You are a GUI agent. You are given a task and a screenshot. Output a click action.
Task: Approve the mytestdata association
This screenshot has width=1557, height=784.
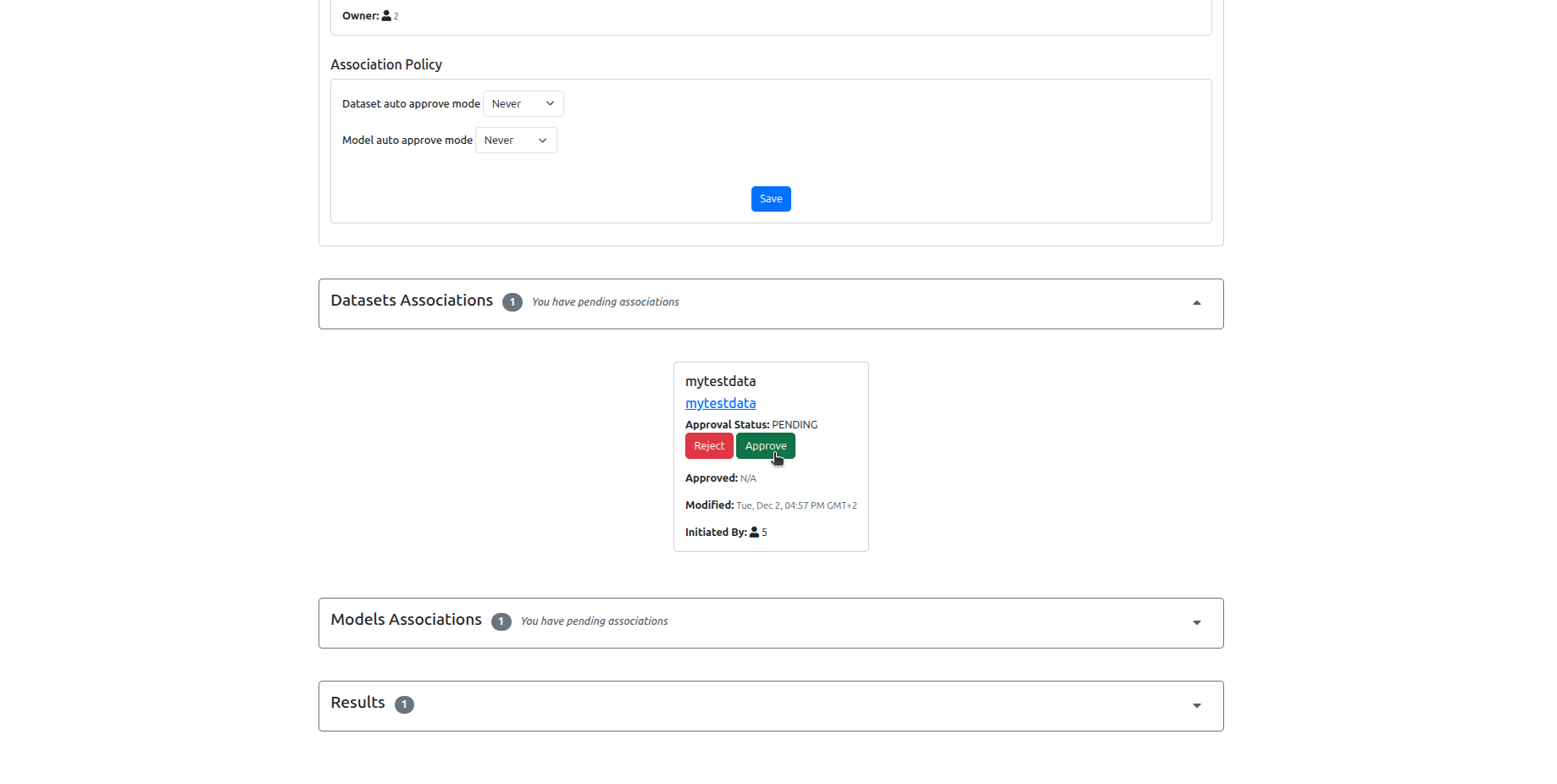point(765,445)
